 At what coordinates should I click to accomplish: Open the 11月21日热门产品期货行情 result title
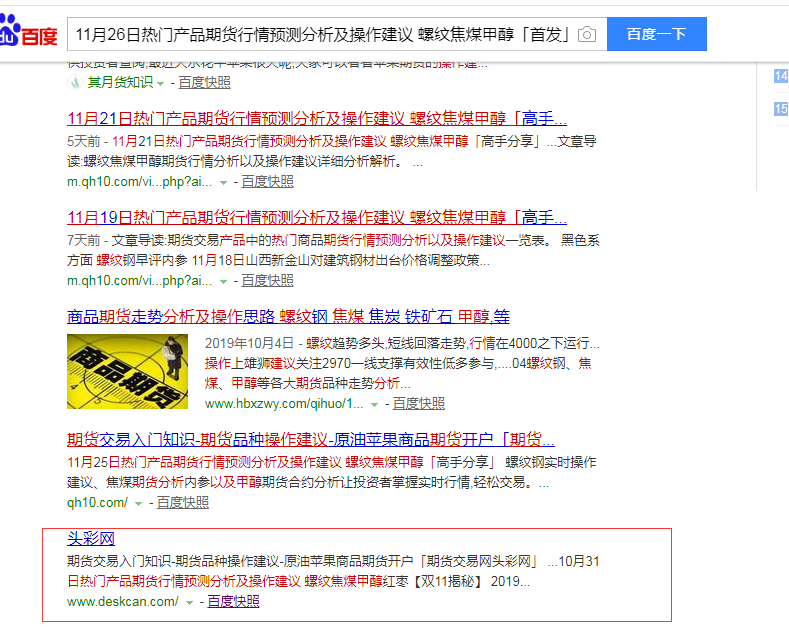[317, 119]
